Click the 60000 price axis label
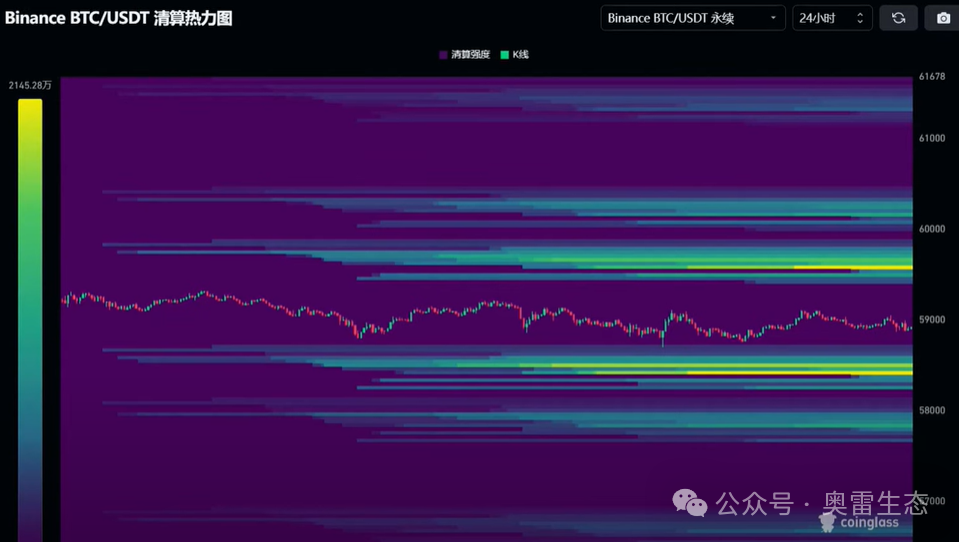This screenshot has width=959, height=542. [x=931, y=229]
